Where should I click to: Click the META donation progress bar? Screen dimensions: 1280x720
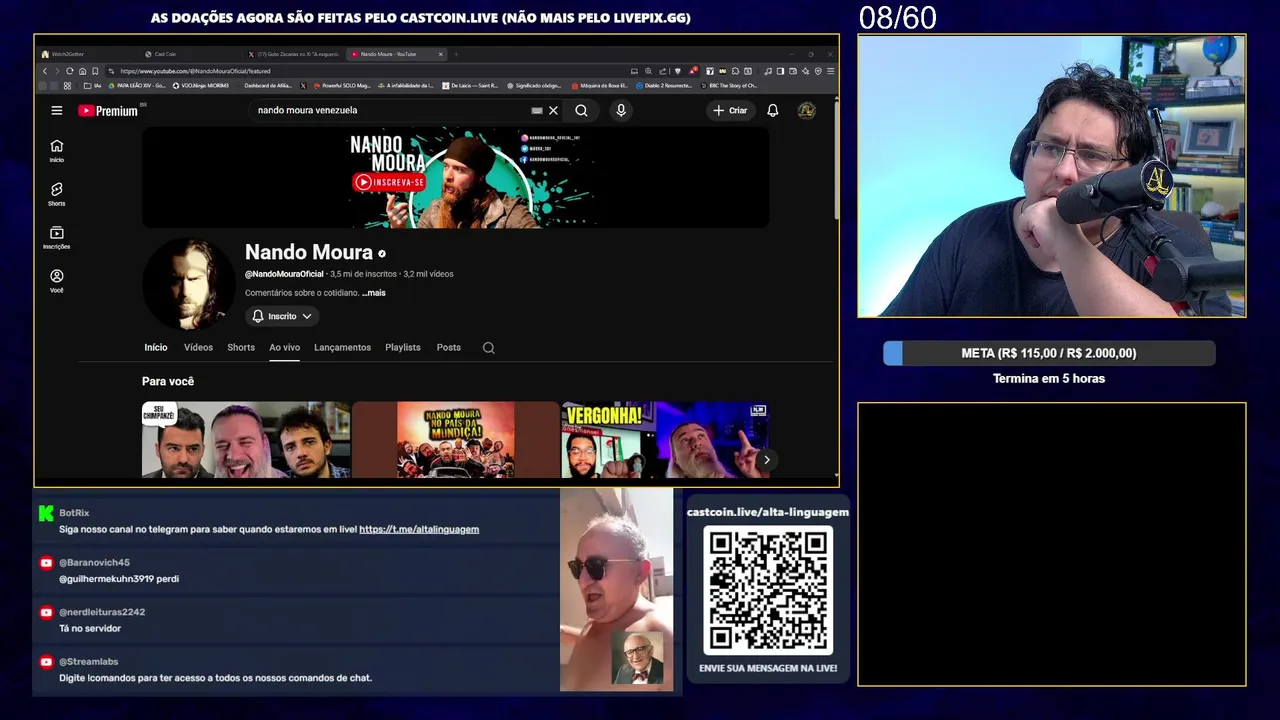(1049, 353)
